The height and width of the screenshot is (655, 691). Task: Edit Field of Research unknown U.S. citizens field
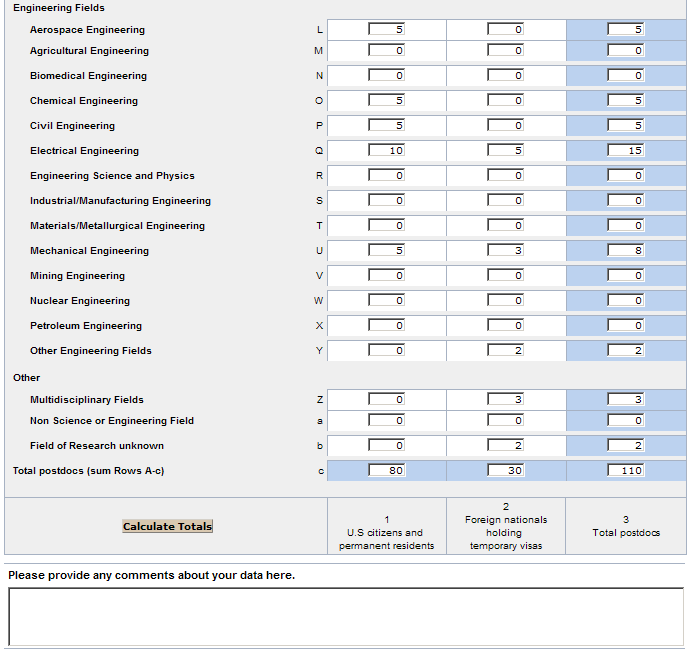click(x=386, y=446)
